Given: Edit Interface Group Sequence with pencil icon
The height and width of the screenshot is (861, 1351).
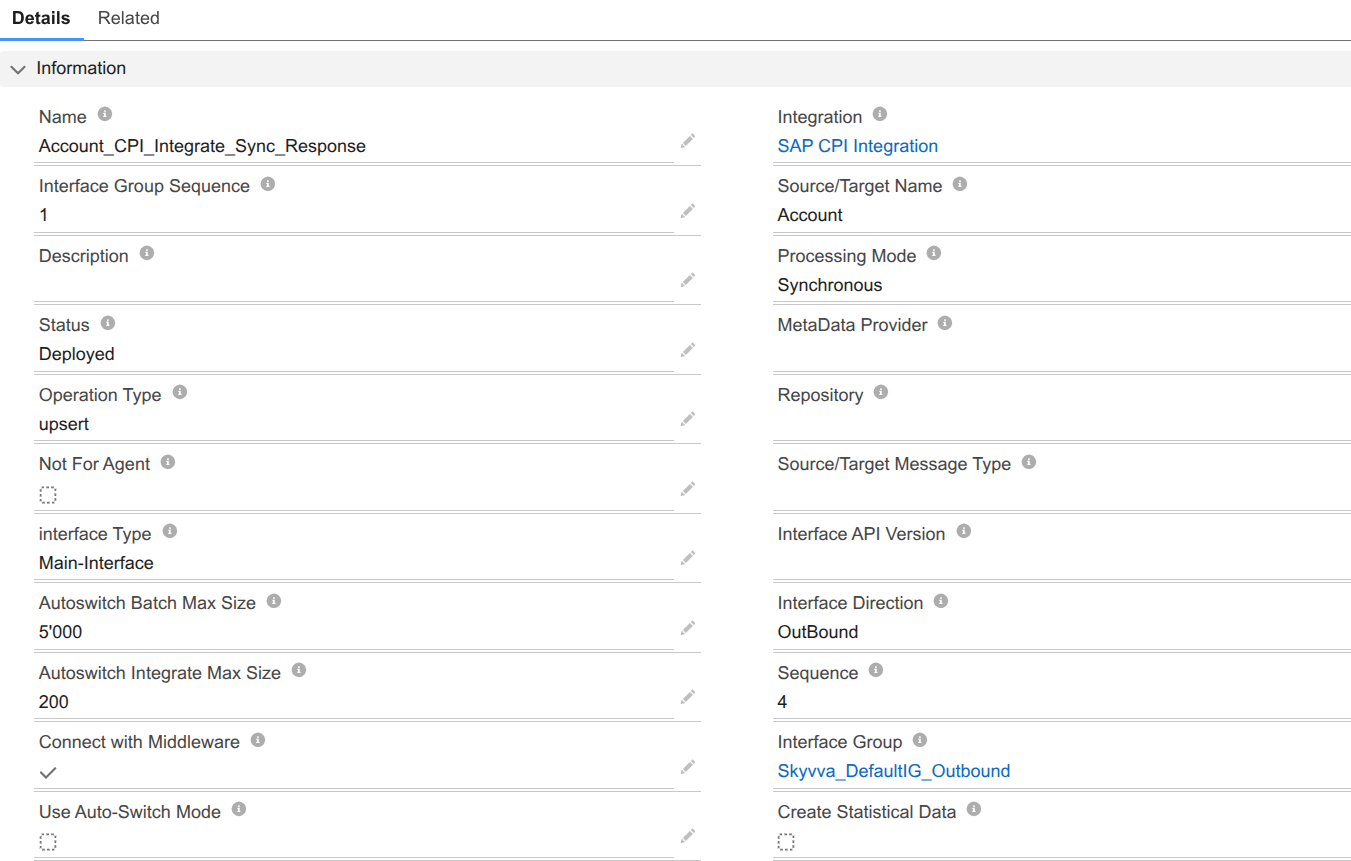Looking at the screenshot, I should click(x=688, y=210).
